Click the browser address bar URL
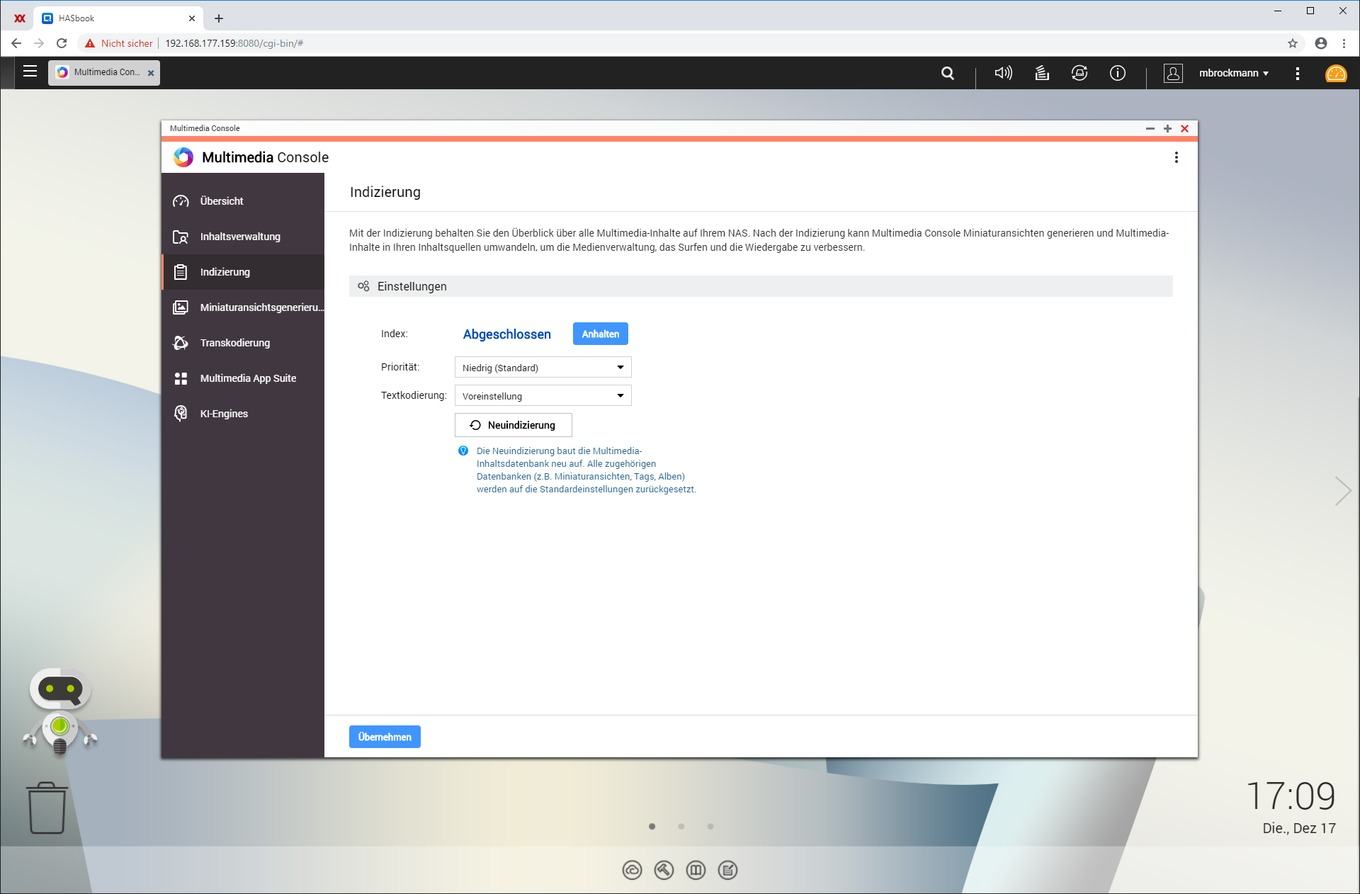 [x=234, y=43]
